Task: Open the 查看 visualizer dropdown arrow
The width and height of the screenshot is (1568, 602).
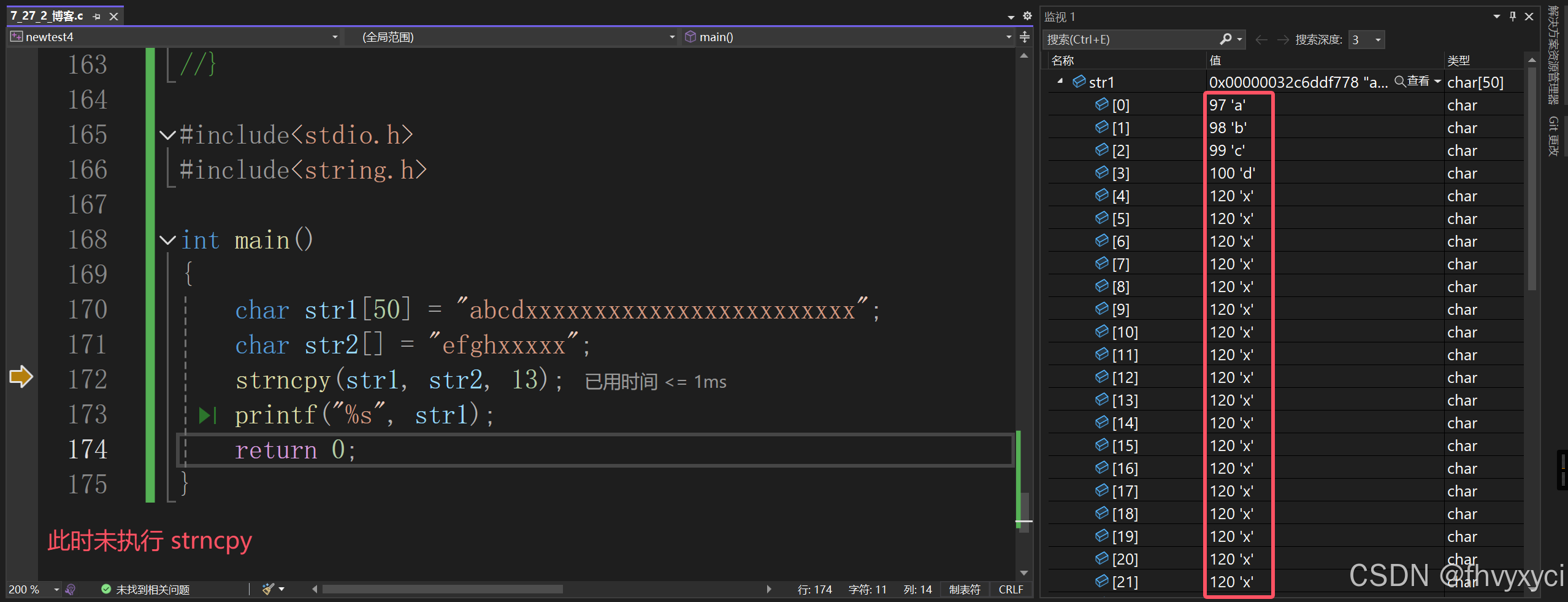Action: click(x=1437, y=82)
